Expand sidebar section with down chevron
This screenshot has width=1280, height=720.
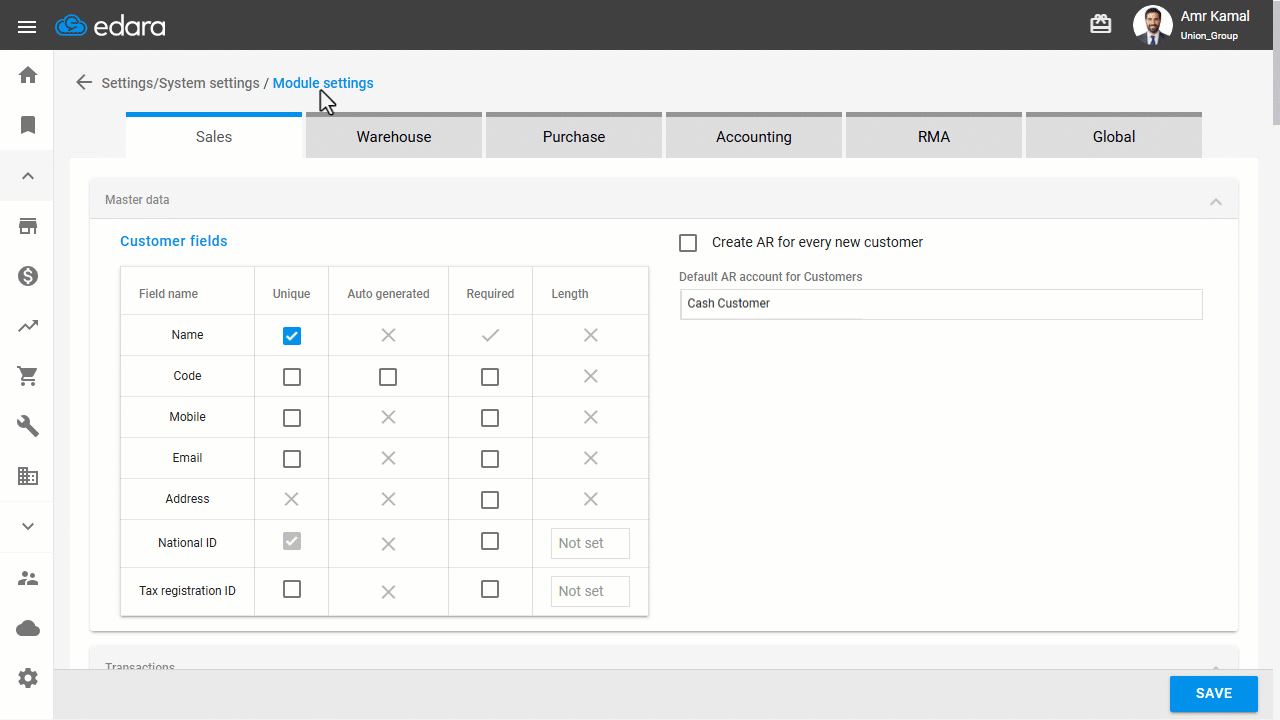point(28,527)
